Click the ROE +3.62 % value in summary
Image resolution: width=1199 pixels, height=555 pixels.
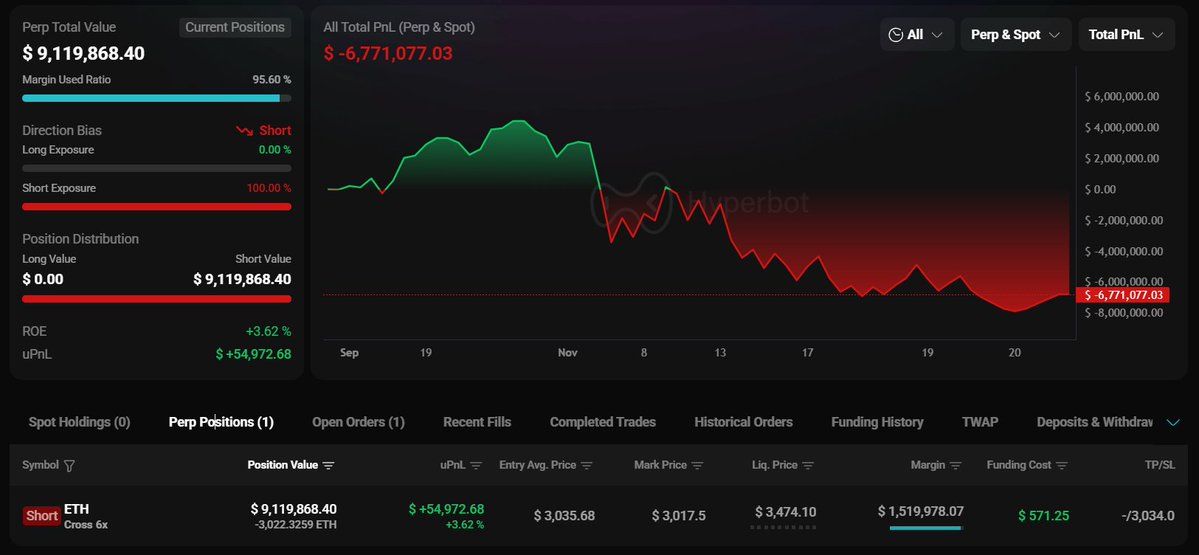[268, 332]
